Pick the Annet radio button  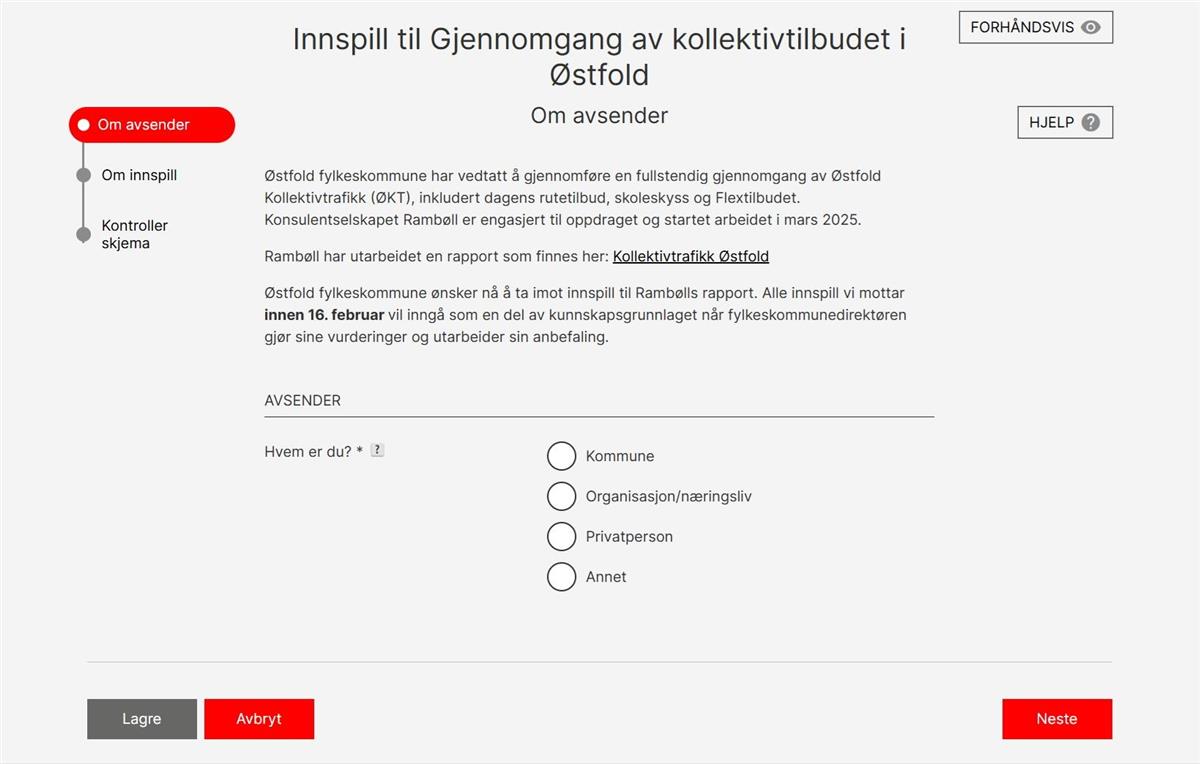[562, 577]
